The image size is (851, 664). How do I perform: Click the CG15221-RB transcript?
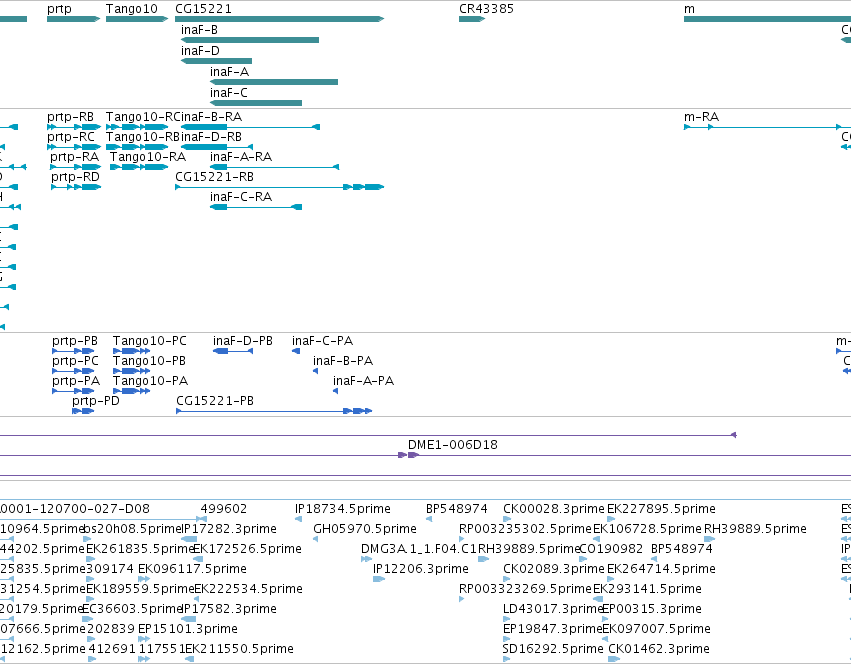click(280, 187)
